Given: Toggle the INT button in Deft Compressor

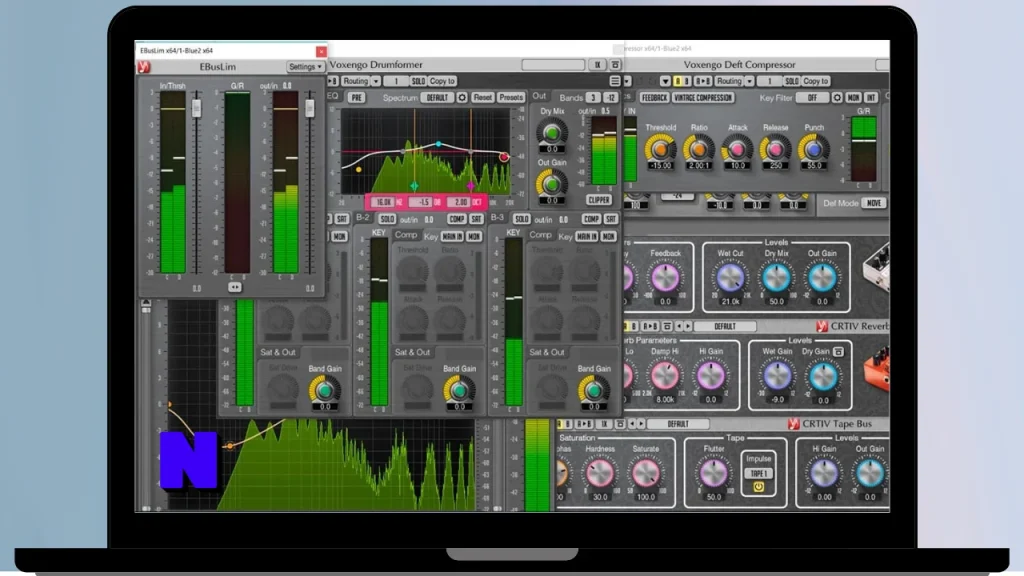Looking at the screenshot, I should click(x=871, y=97).
